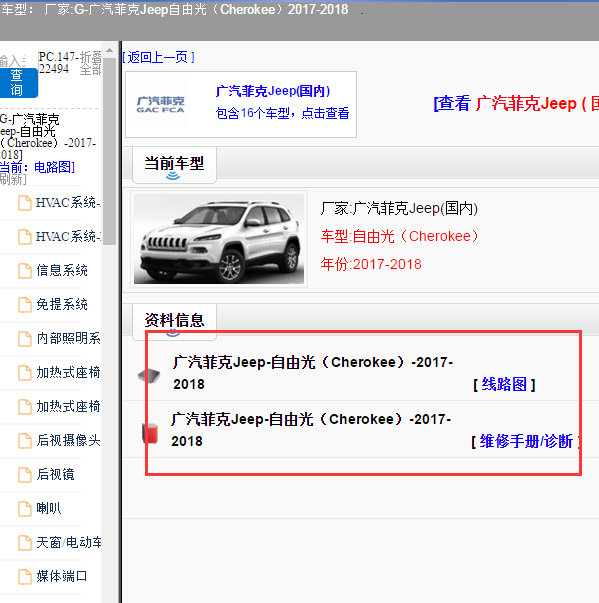Click the white Jeep Cherokee vehicle photo
The width and height of the screenshot is (599, 603).
(219, 239)
